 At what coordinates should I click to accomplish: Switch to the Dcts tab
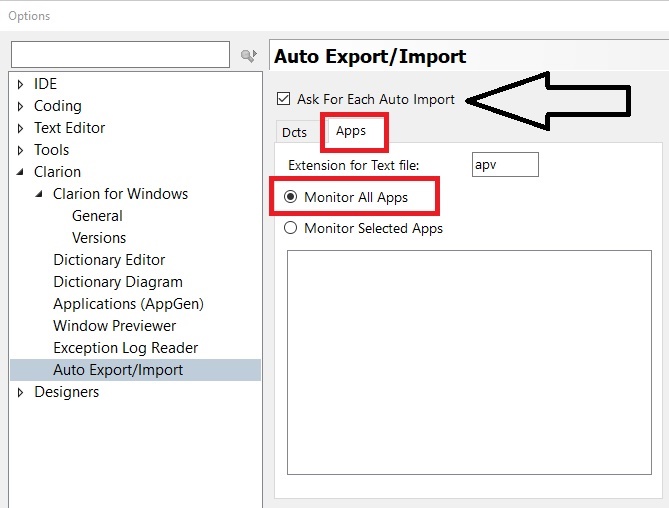(294, 132)
